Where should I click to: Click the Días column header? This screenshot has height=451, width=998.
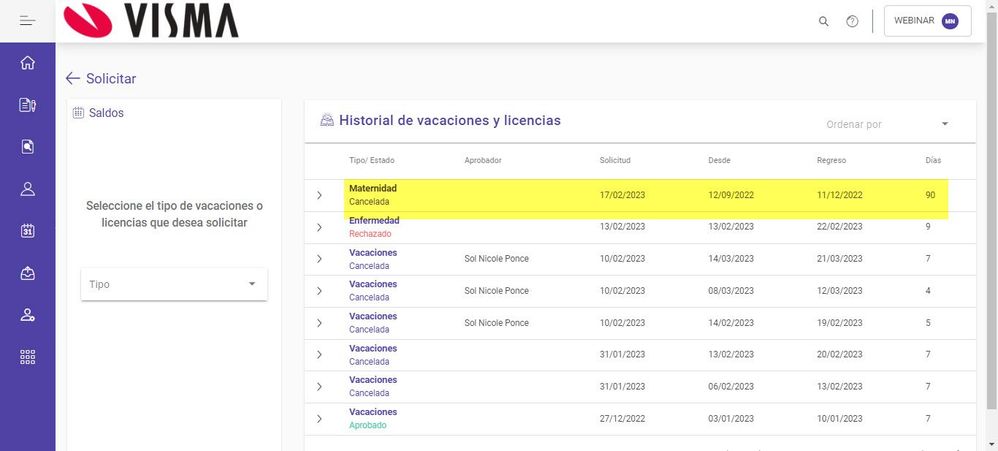click(933, 160)
